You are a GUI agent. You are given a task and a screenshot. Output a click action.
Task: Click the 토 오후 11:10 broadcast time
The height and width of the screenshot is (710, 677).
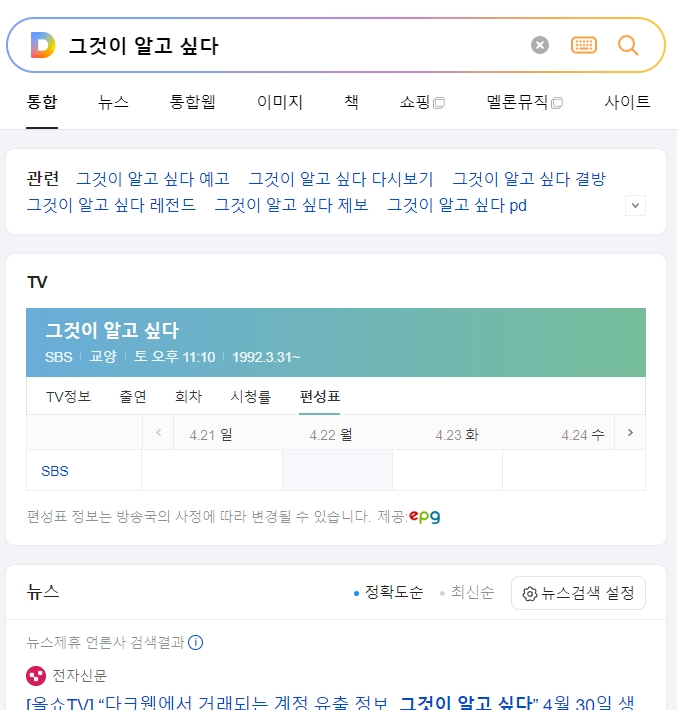174,357
